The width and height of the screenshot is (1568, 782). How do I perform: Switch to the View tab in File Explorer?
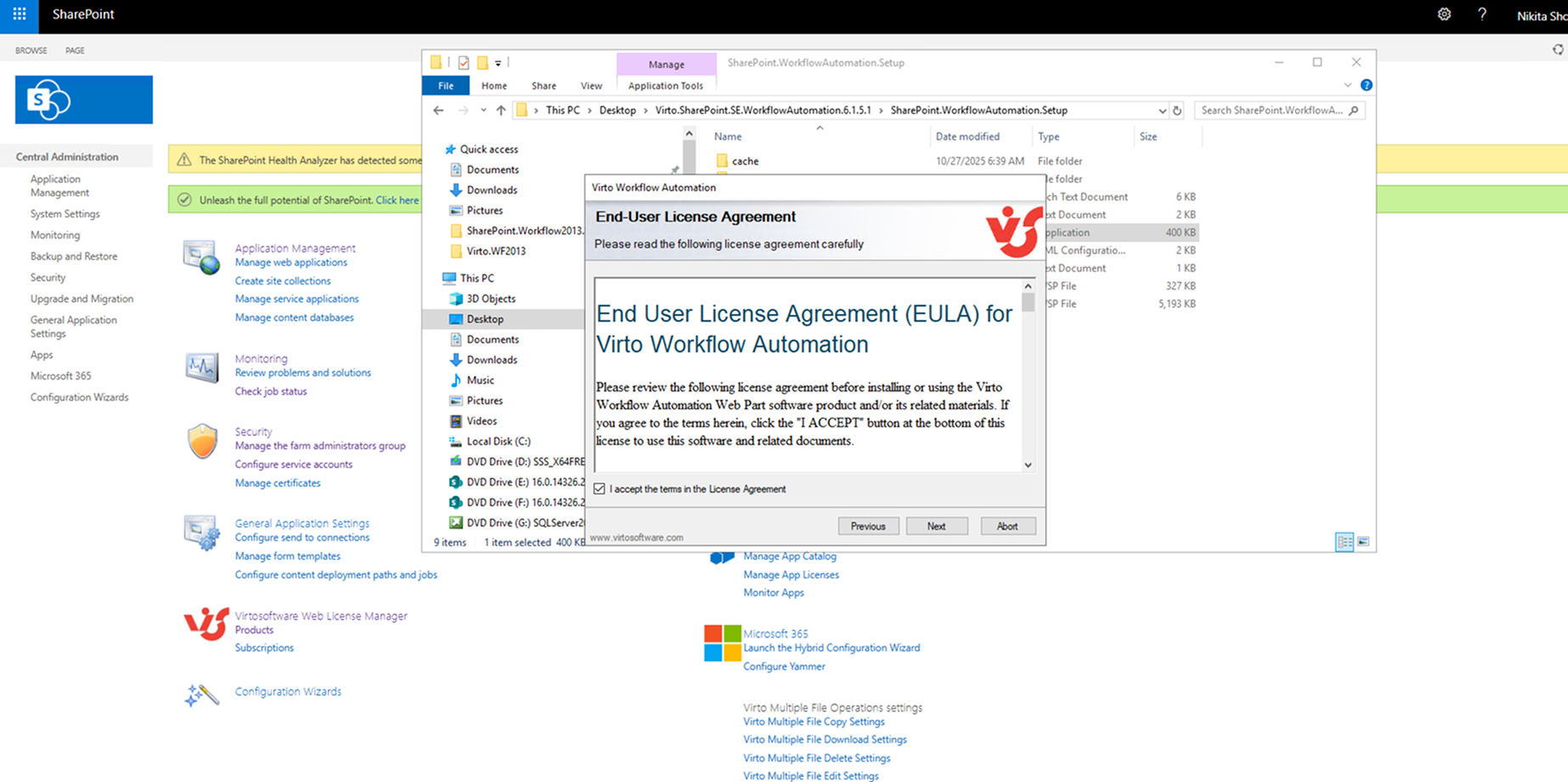[590, 85]
